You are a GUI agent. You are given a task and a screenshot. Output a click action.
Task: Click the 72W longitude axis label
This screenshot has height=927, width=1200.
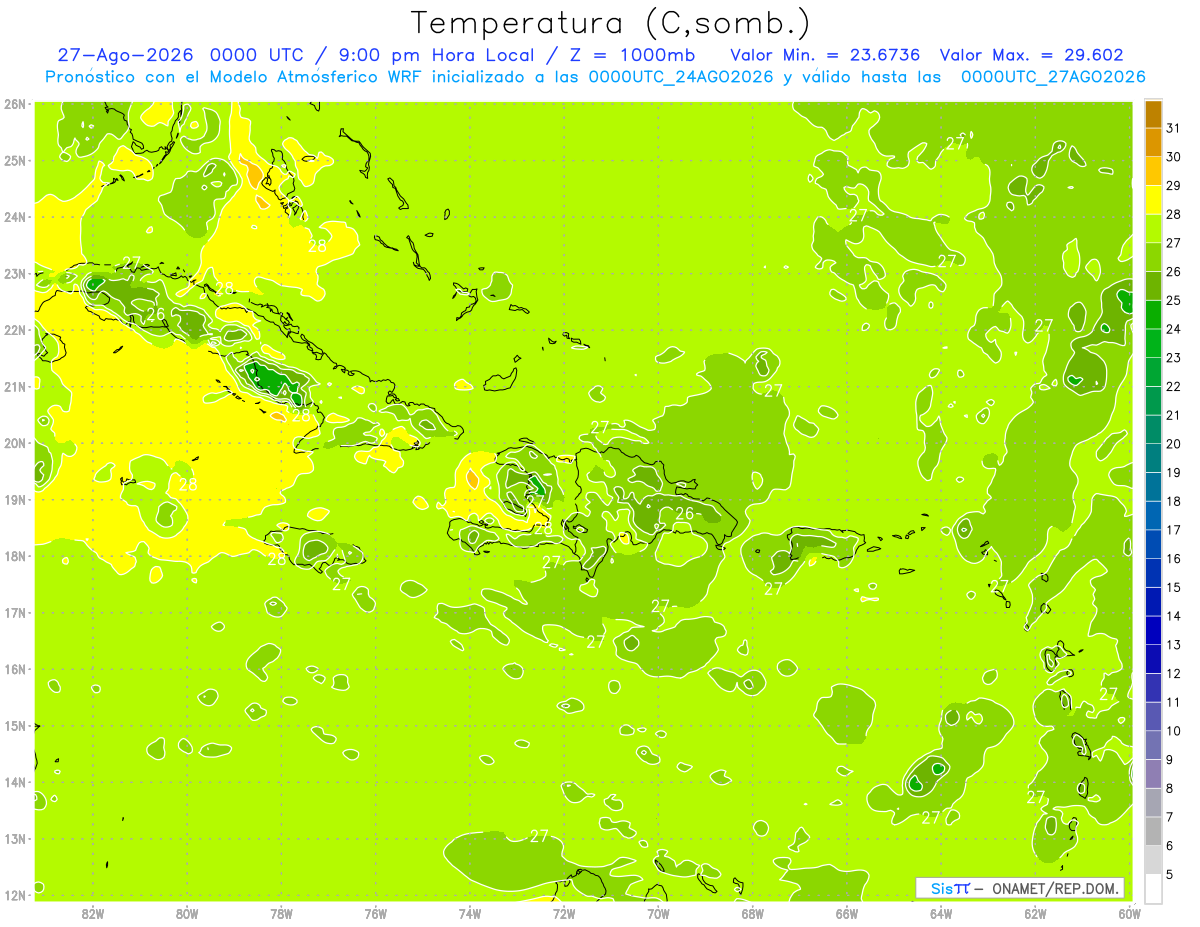[564, 913]
